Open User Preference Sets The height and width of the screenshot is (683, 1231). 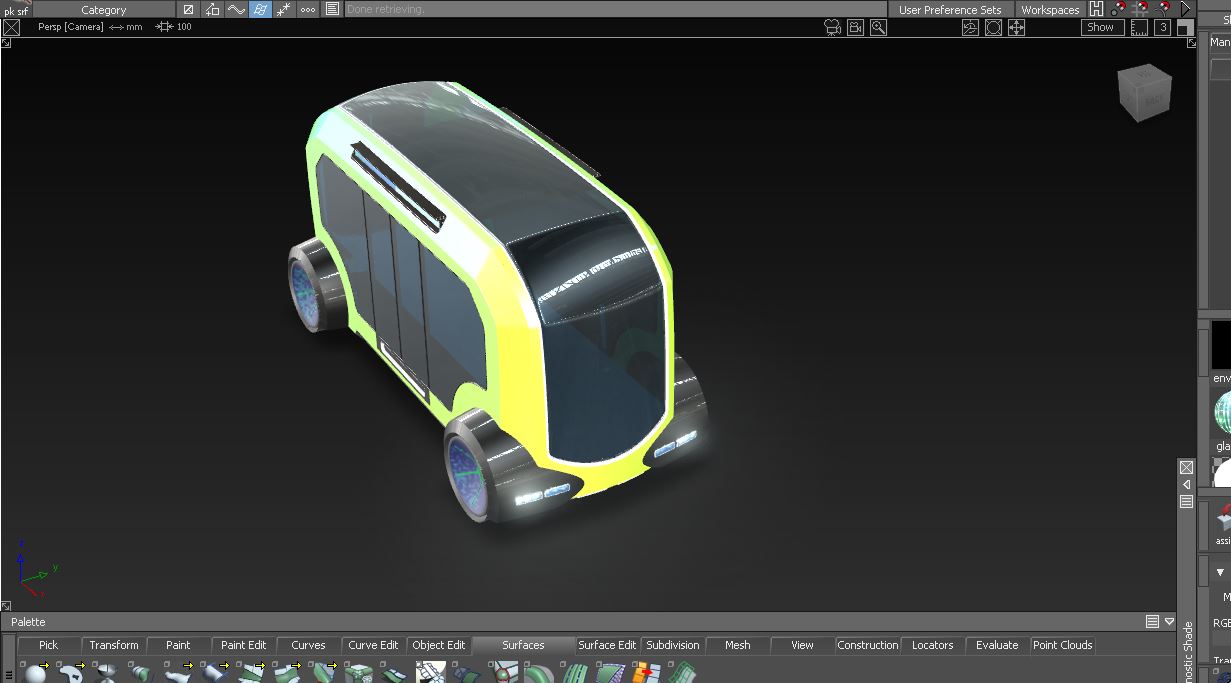(949, 9)
